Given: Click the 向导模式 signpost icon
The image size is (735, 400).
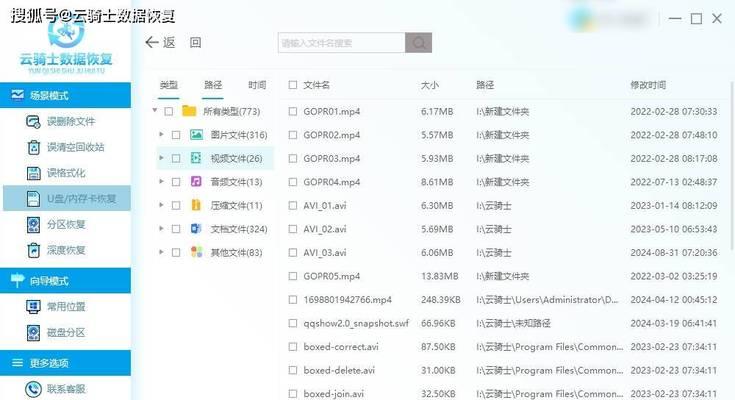Looking at the screenshot, I should click(17, 280).
